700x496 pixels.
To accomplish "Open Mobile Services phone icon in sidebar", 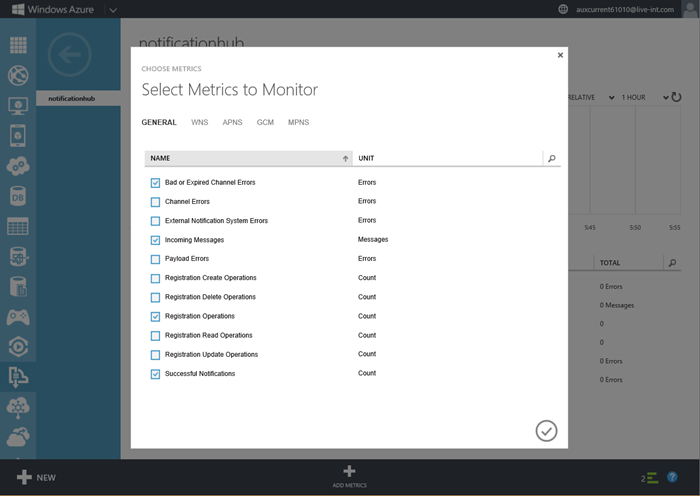I will (18, 136).
